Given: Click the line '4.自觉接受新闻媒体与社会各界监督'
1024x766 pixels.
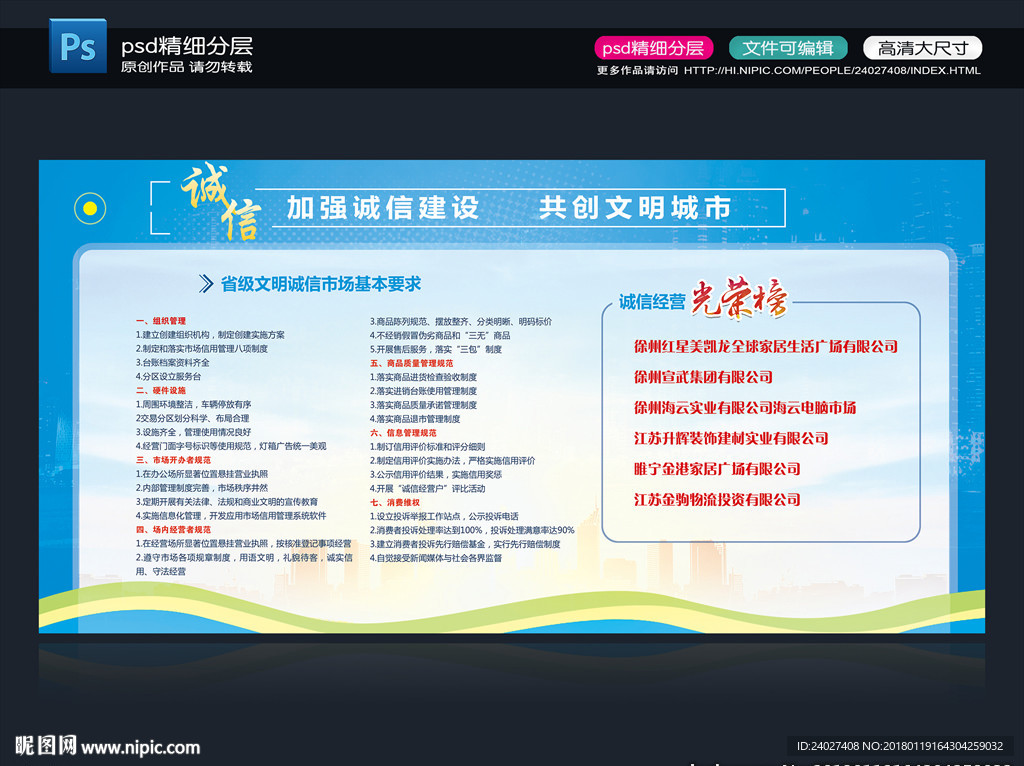Looking at the screenshot, I should [x=436, y=558].
